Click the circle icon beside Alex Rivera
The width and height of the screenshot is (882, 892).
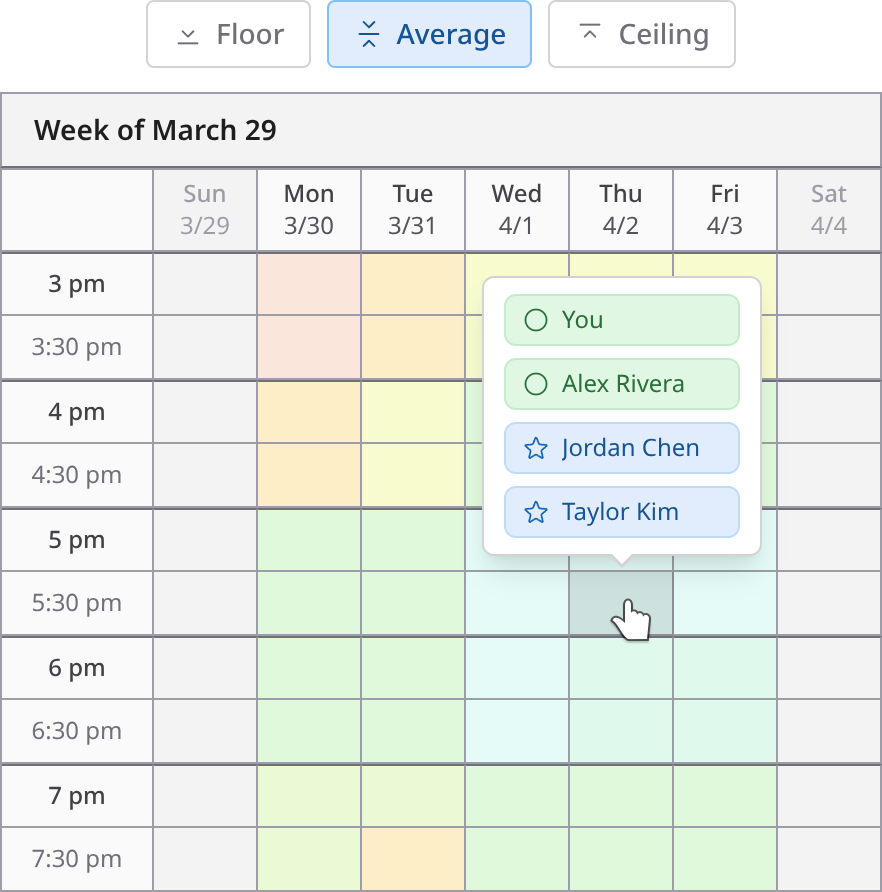pos(536,384)
